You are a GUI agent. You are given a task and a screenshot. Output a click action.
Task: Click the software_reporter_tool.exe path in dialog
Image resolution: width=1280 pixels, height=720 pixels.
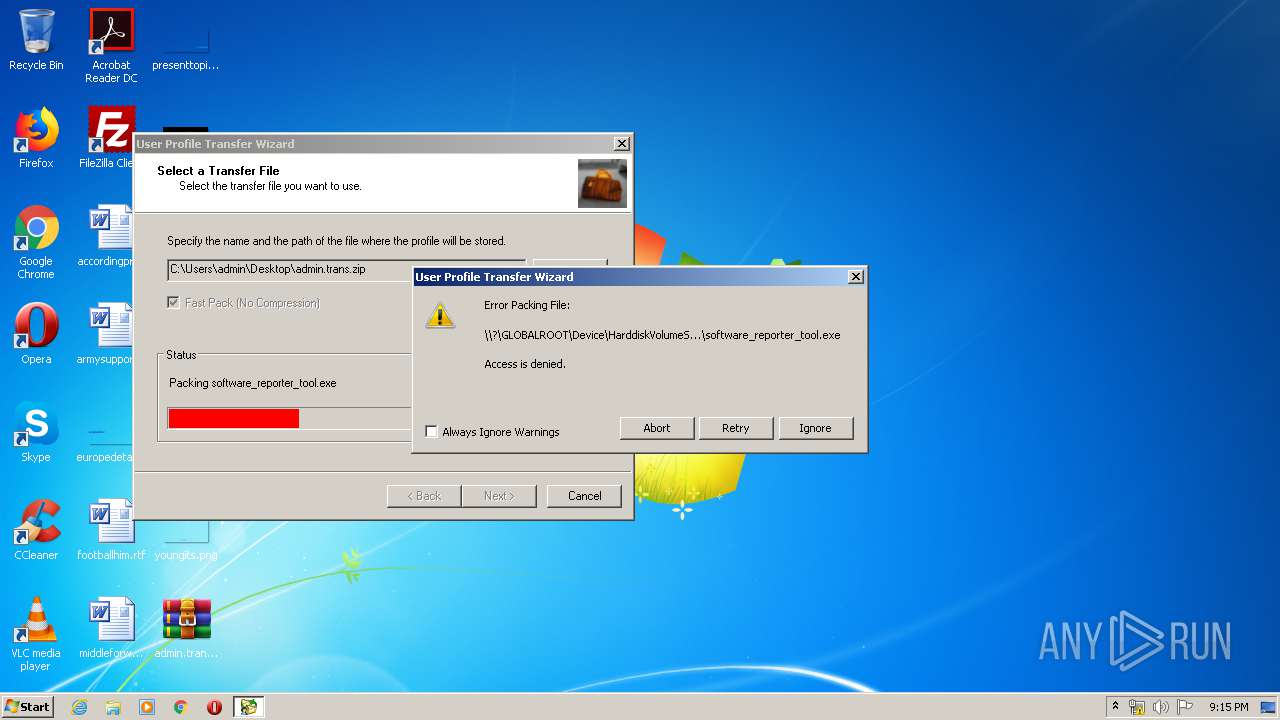click(662, 335)
